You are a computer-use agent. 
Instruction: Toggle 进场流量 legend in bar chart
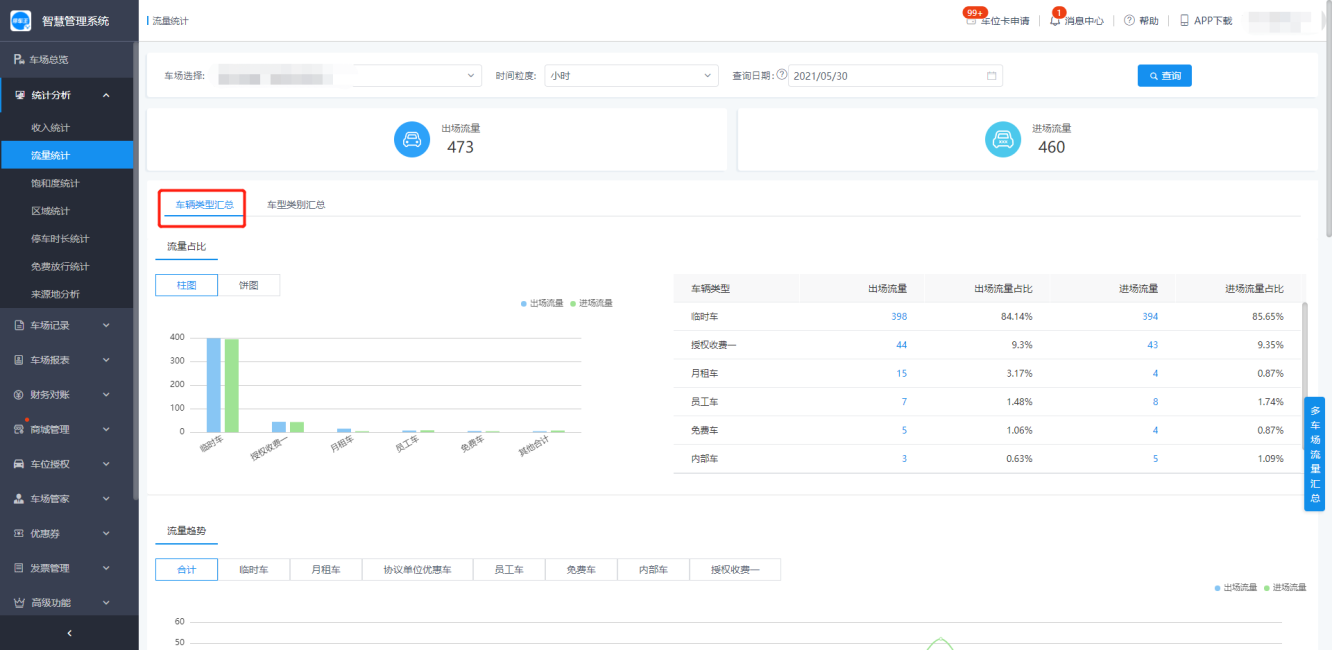point(591,303)
